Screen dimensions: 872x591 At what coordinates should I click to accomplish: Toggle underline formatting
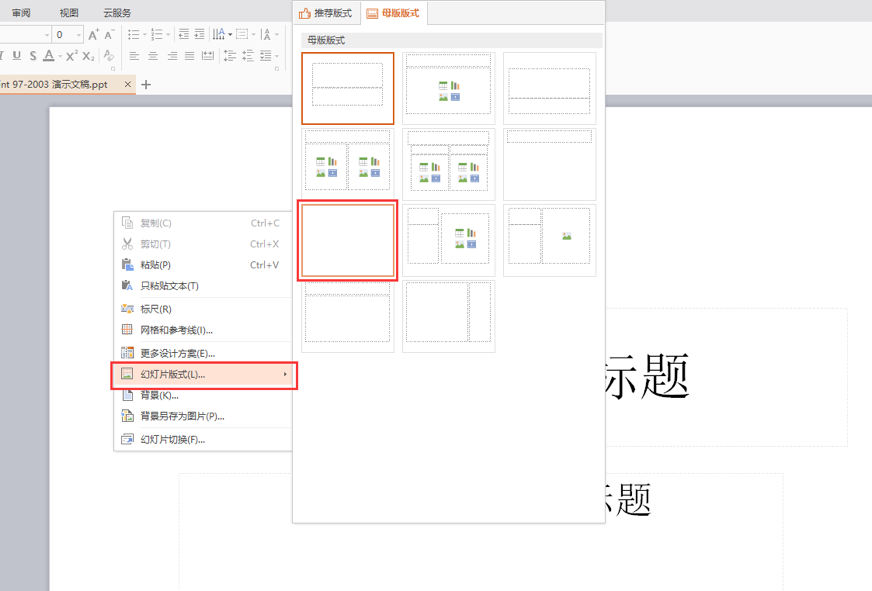[17, 56]
